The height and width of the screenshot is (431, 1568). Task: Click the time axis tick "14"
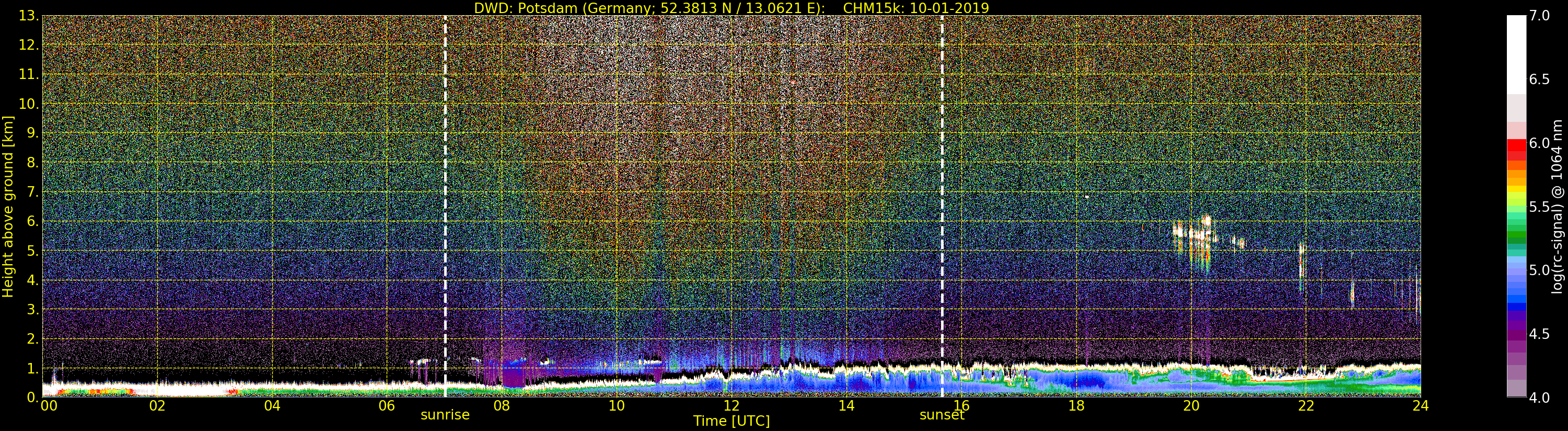[846, 405]
